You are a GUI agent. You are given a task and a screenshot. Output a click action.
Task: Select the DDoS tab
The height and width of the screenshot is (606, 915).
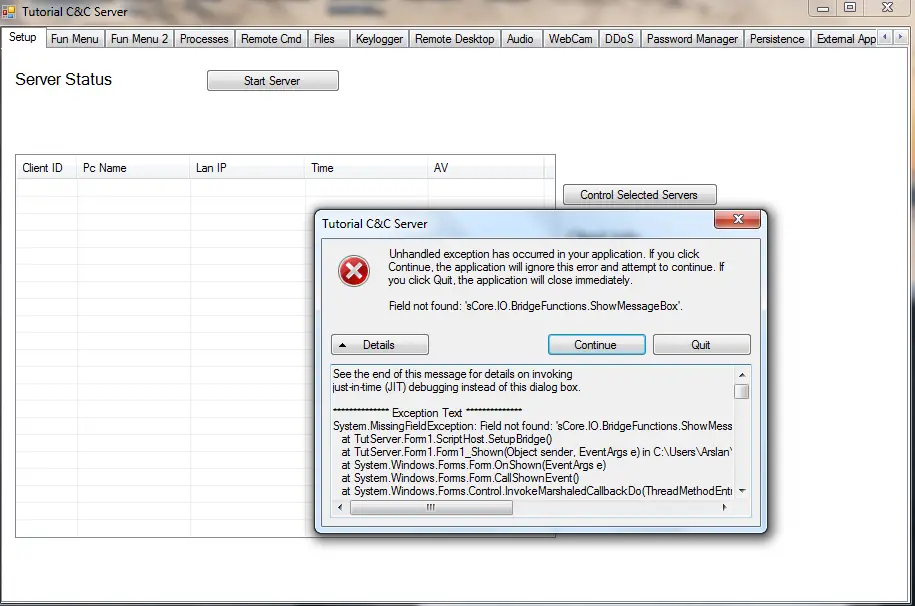pyautogui.click(x=619, y=39)
